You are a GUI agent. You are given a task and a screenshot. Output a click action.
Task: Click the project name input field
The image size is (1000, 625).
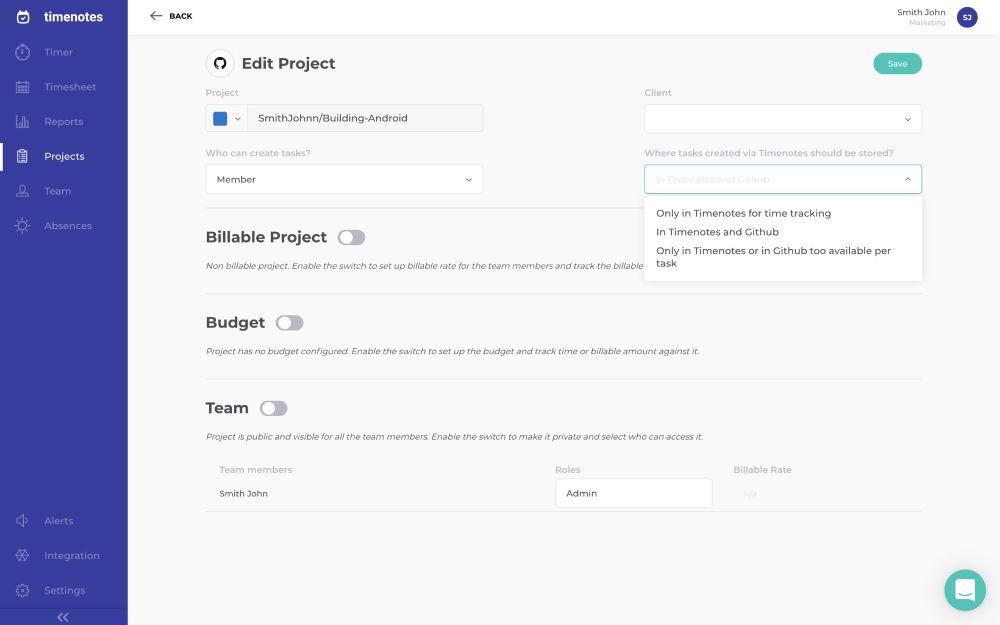[x=365, y=118]
